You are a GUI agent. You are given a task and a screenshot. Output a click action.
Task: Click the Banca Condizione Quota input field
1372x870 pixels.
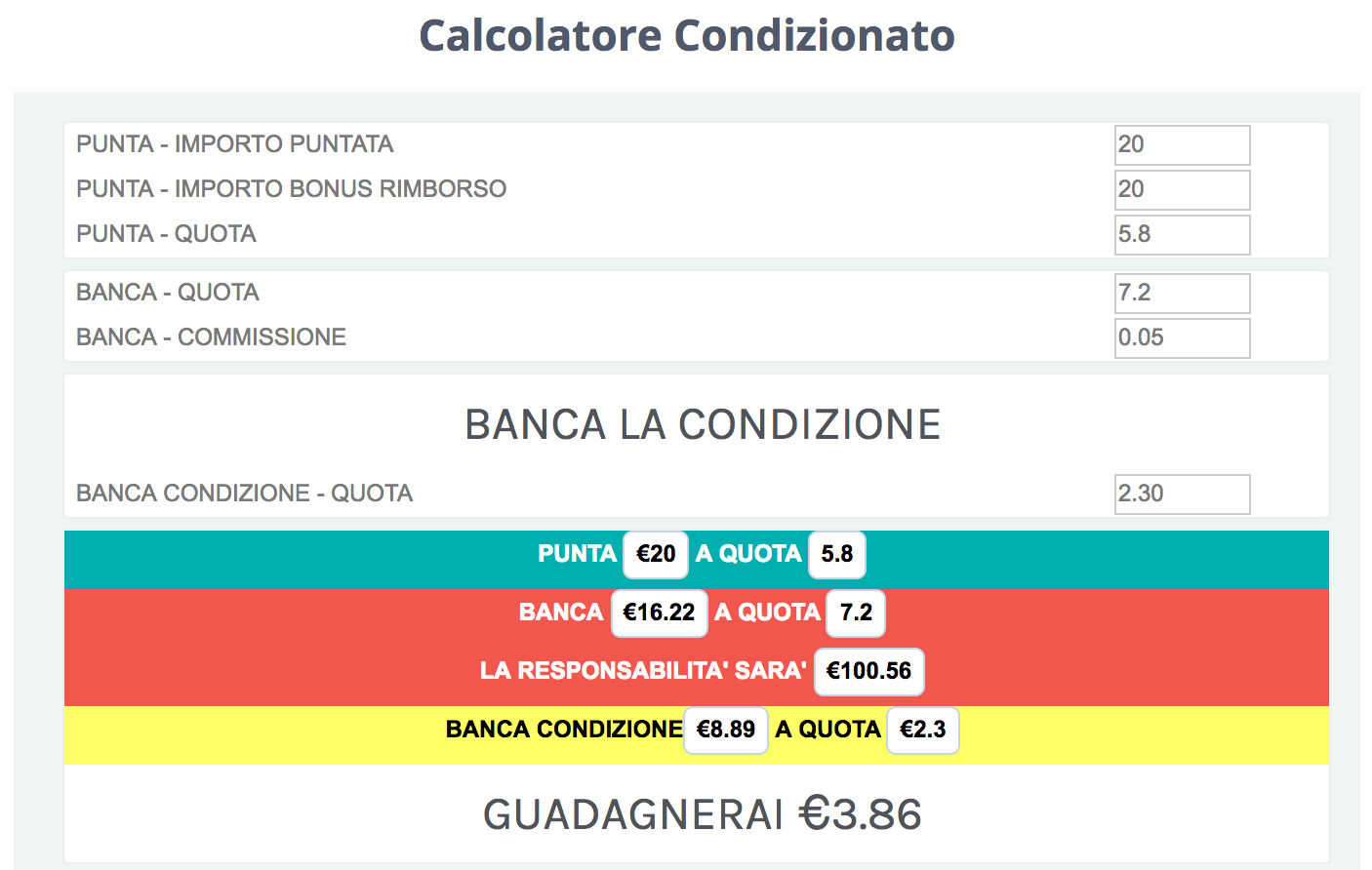pos(1182,494)
